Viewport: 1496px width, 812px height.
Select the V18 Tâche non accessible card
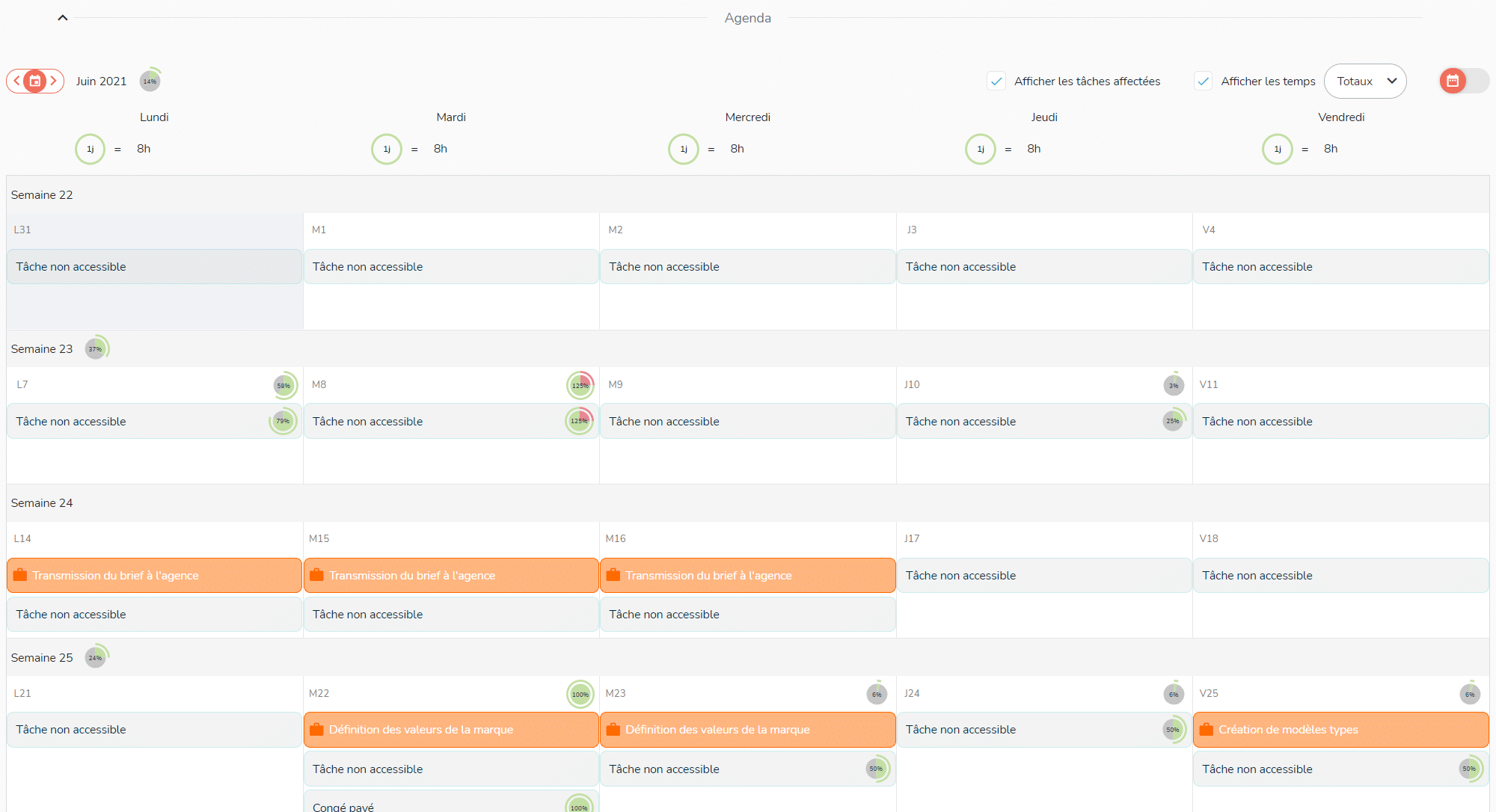(1341, 575)
